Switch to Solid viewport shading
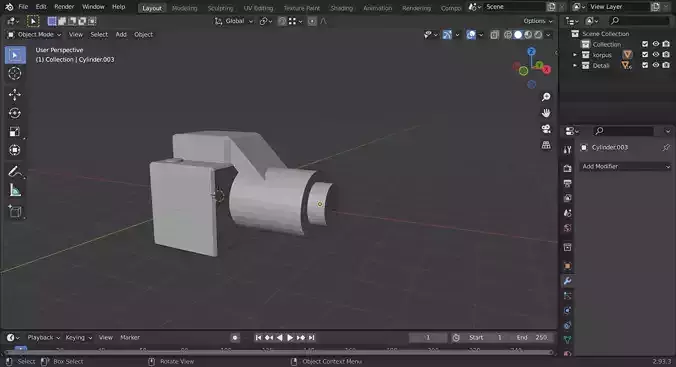676x367 pixels. 518,35
